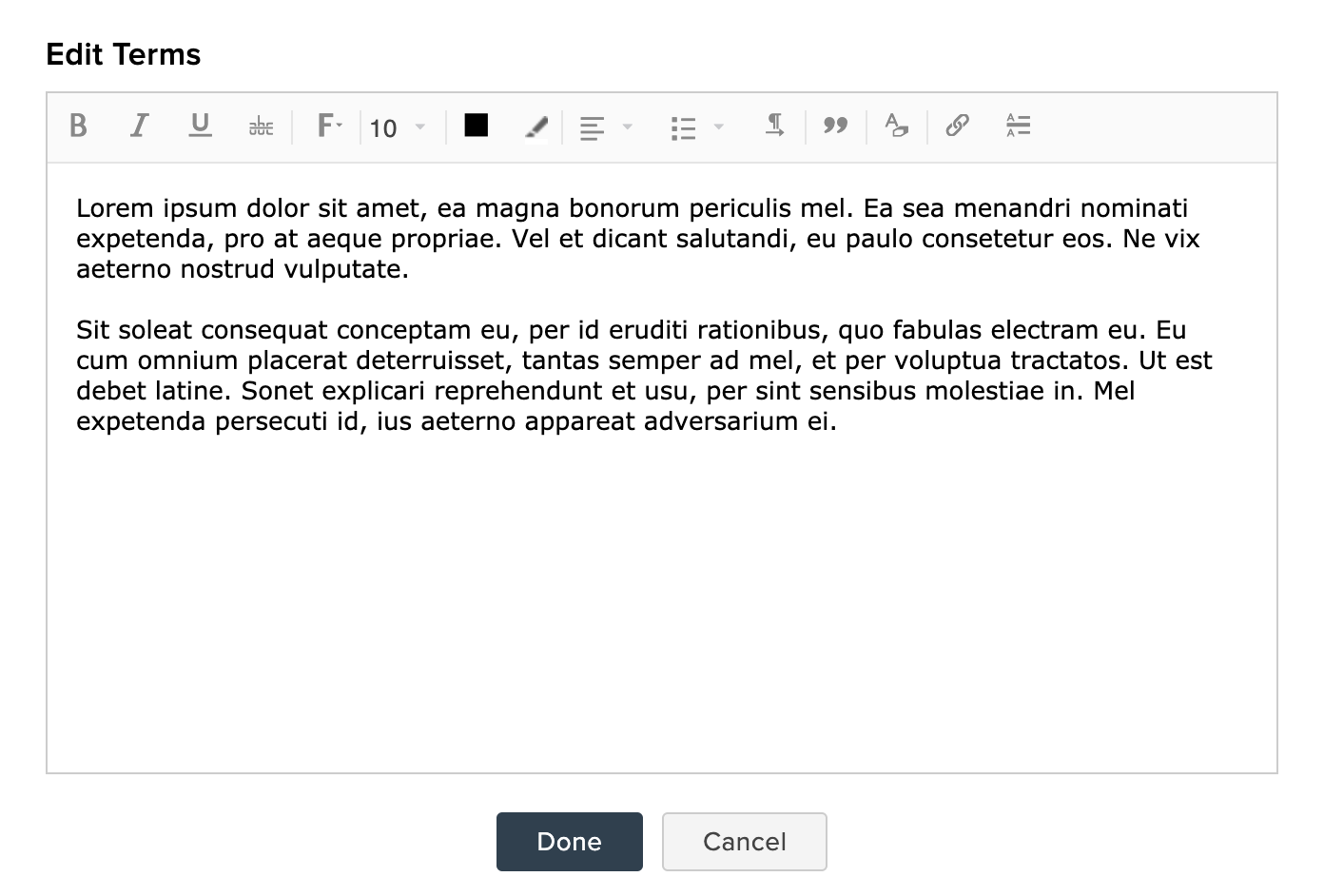Insert a block quote

[836, 126]
